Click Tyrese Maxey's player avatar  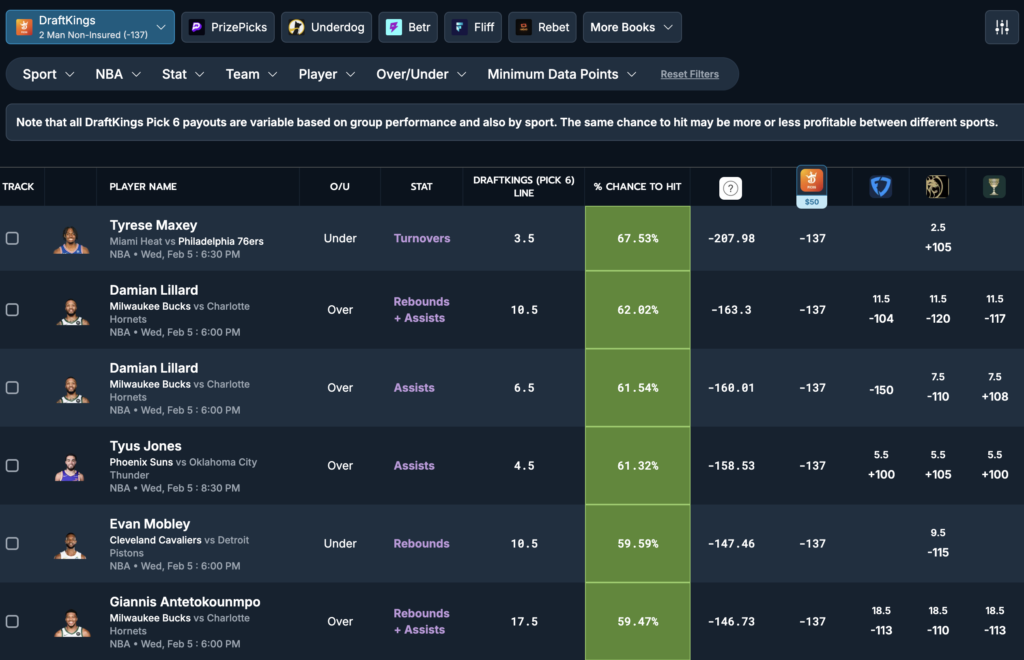(71, 239)
